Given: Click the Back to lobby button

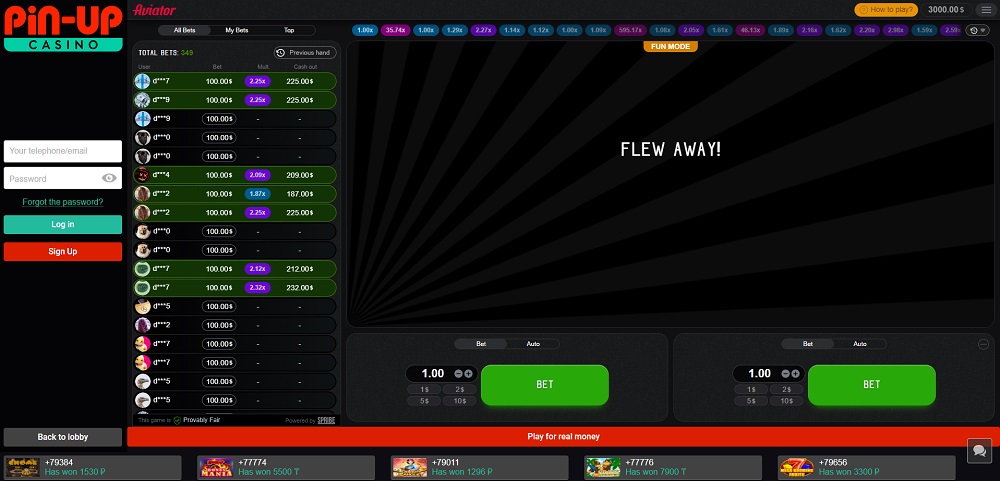Looking at the screenshot, I should coord(62,437).
